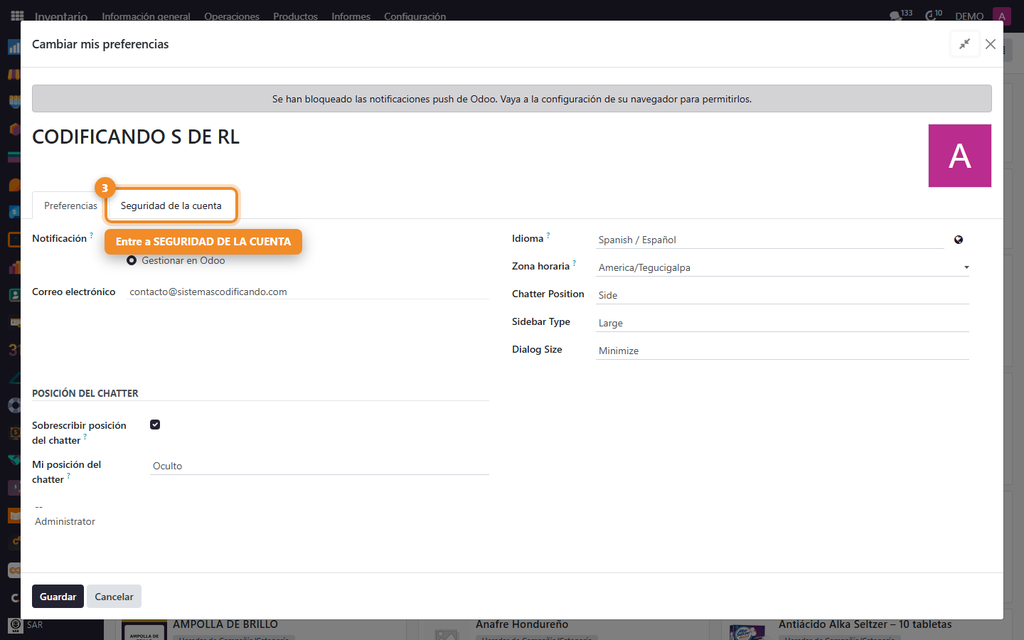Open the Idioma language dropdown
The image size is (1024, 640).
(x=770, y=240)
